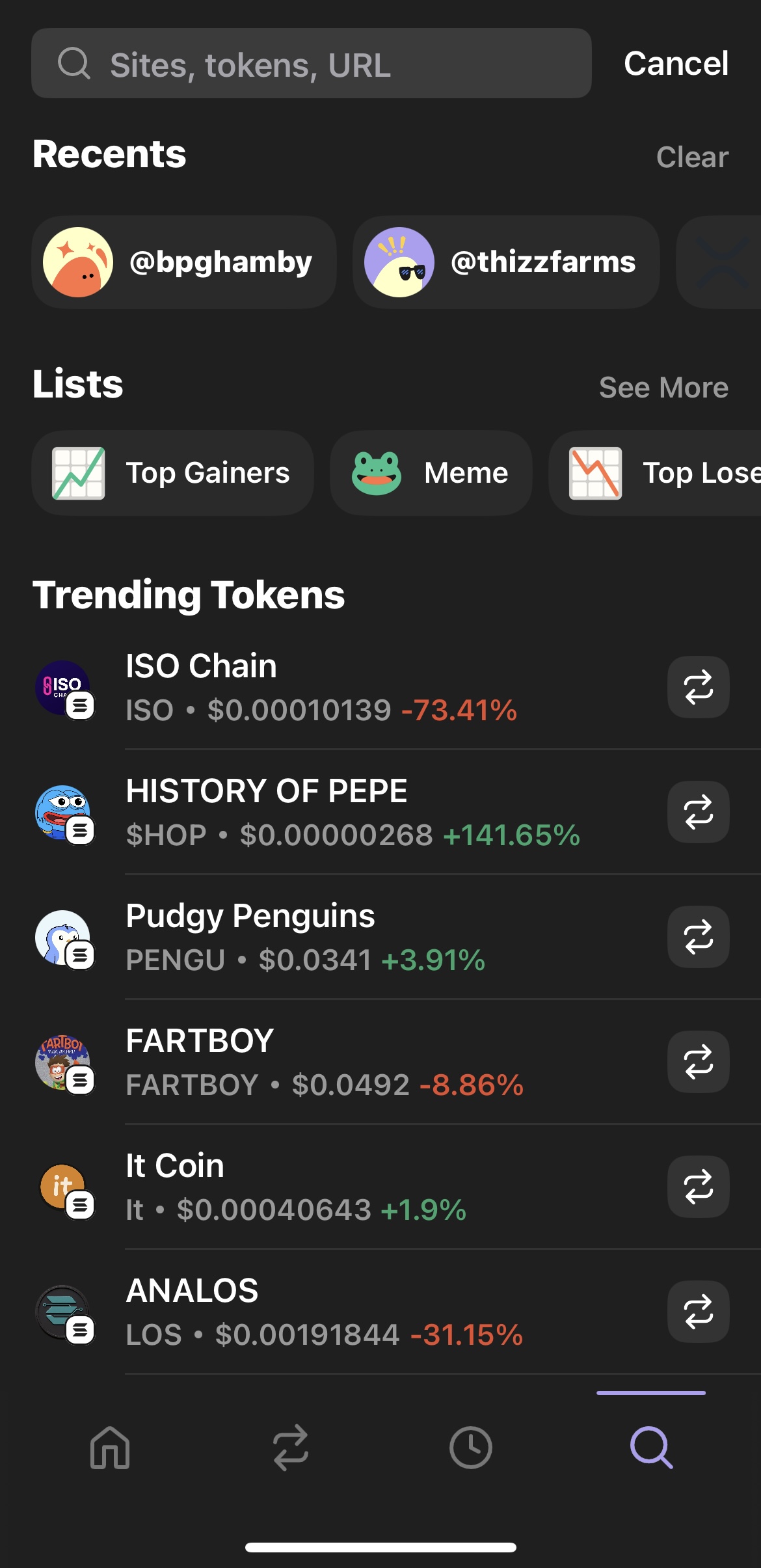Select the Search tab in bottom bar
Screen dimensions: 761x1568
click(651, 1448)
